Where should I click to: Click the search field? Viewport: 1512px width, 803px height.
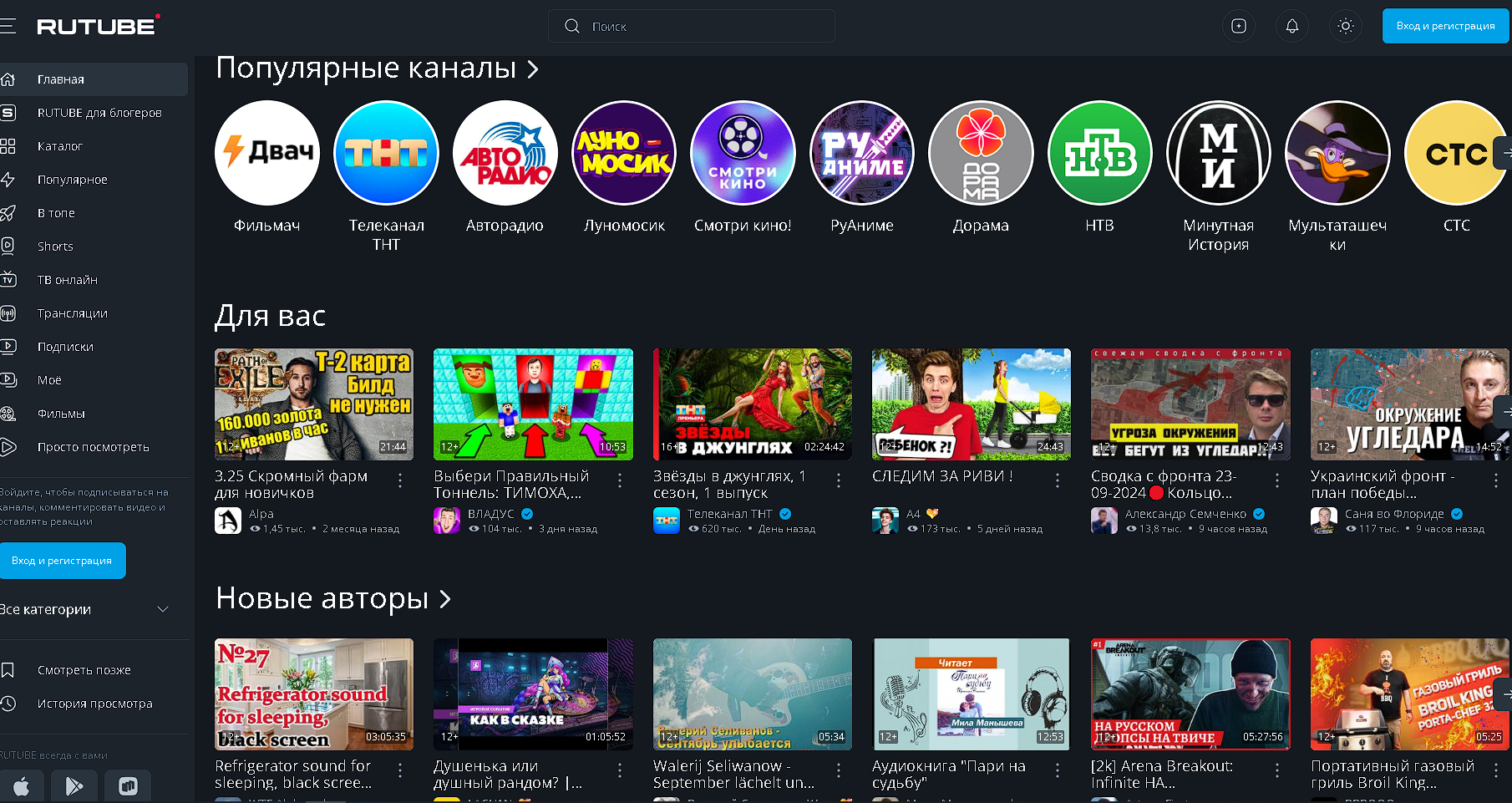click(692, 26)
